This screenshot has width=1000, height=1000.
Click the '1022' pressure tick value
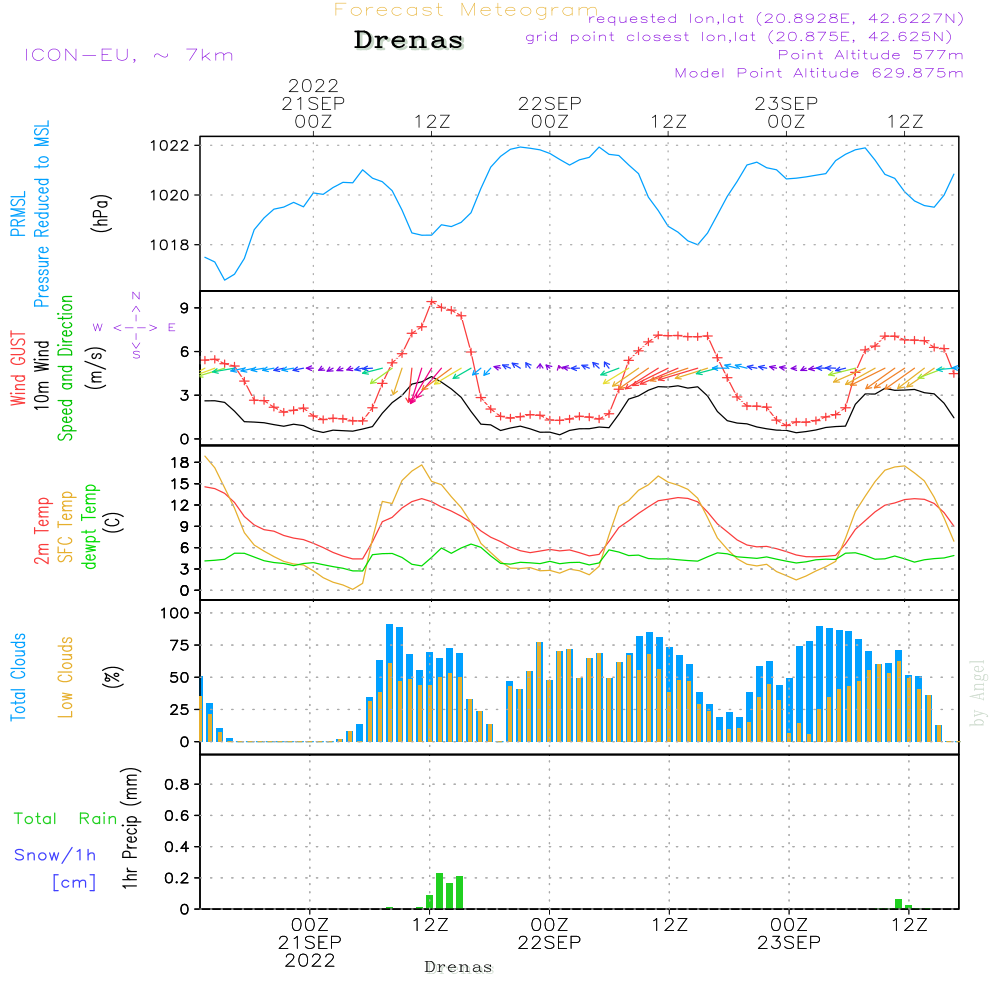(170, 145)
